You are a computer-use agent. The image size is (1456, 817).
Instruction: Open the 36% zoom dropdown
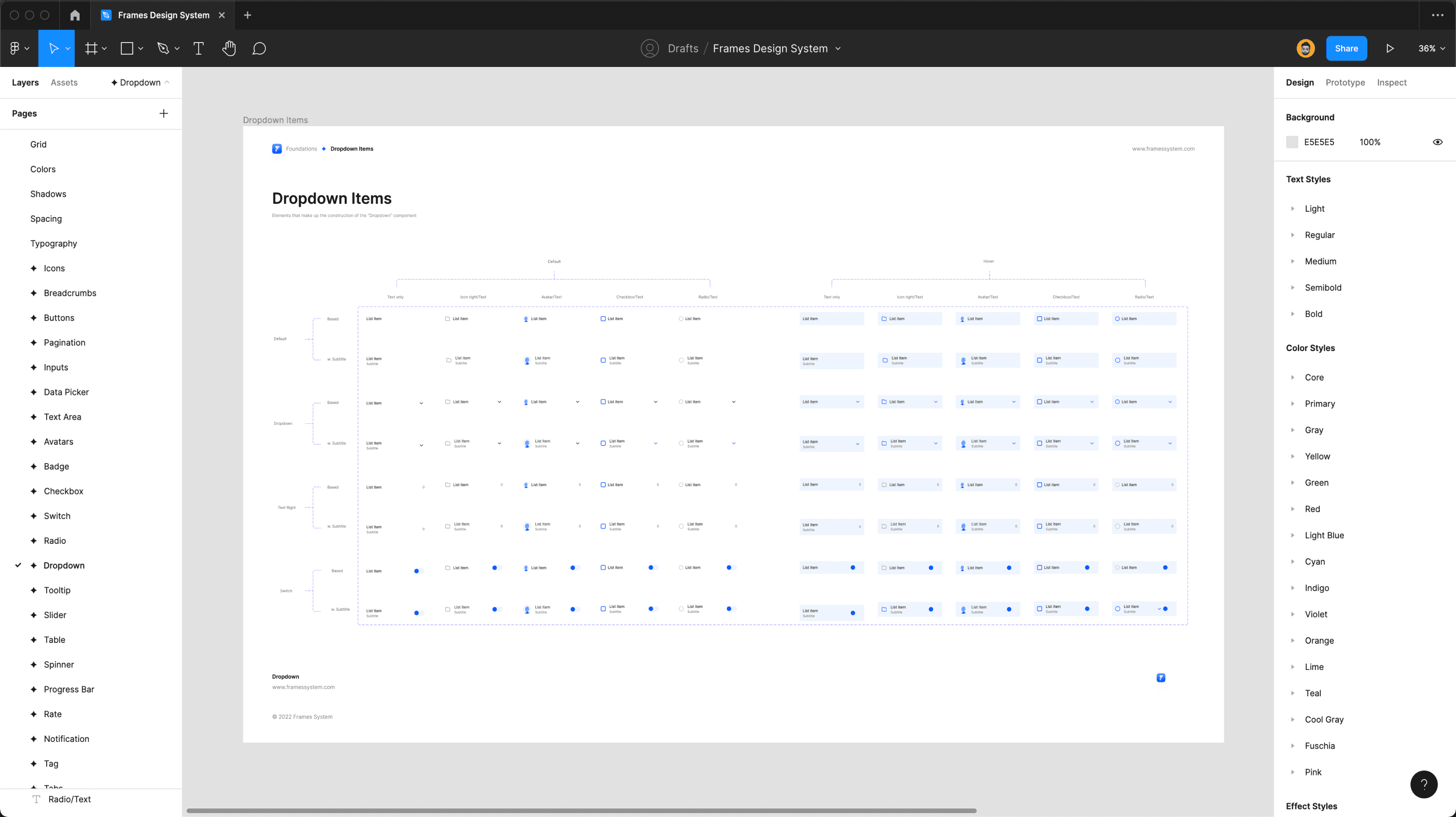pyautogui.click(x=1431, y=48)
